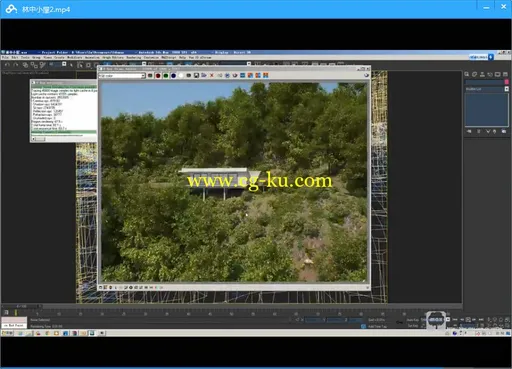
Task: Click the Windows Start button
Action: click(x=7, y=333)
